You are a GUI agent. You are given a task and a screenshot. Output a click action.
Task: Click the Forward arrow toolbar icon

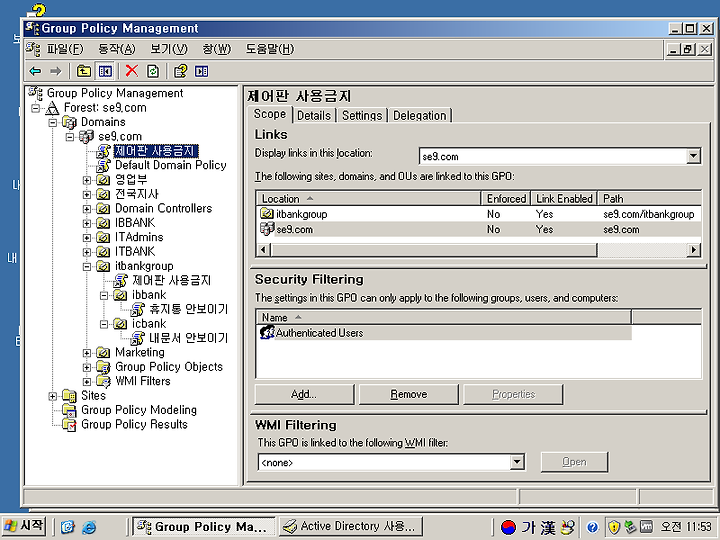point(56,71)
